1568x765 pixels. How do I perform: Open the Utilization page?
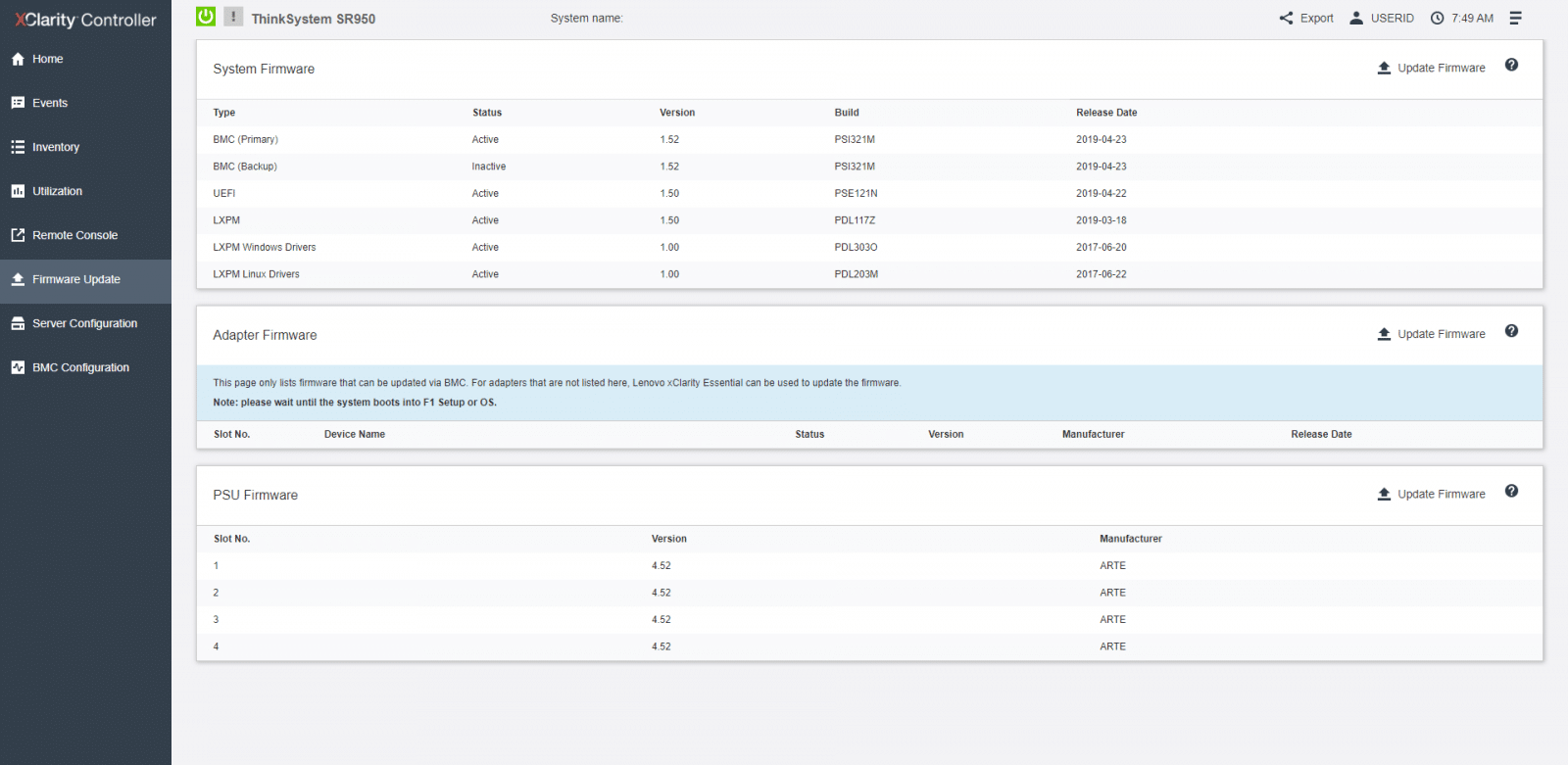pyautogui.click(x=85, y=191)
